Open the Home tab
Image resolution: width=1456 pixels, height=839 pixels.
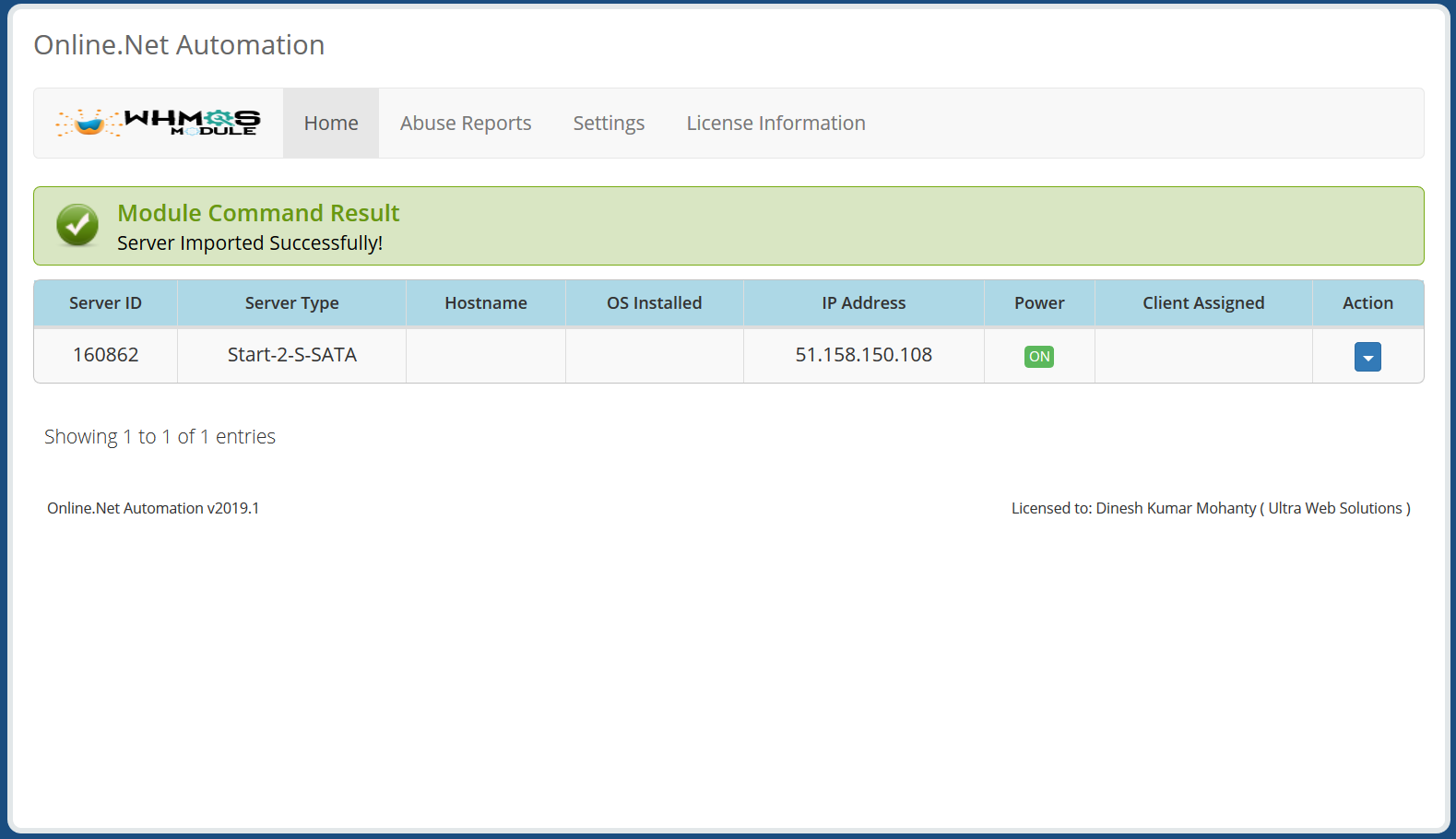tap(331, 123)
